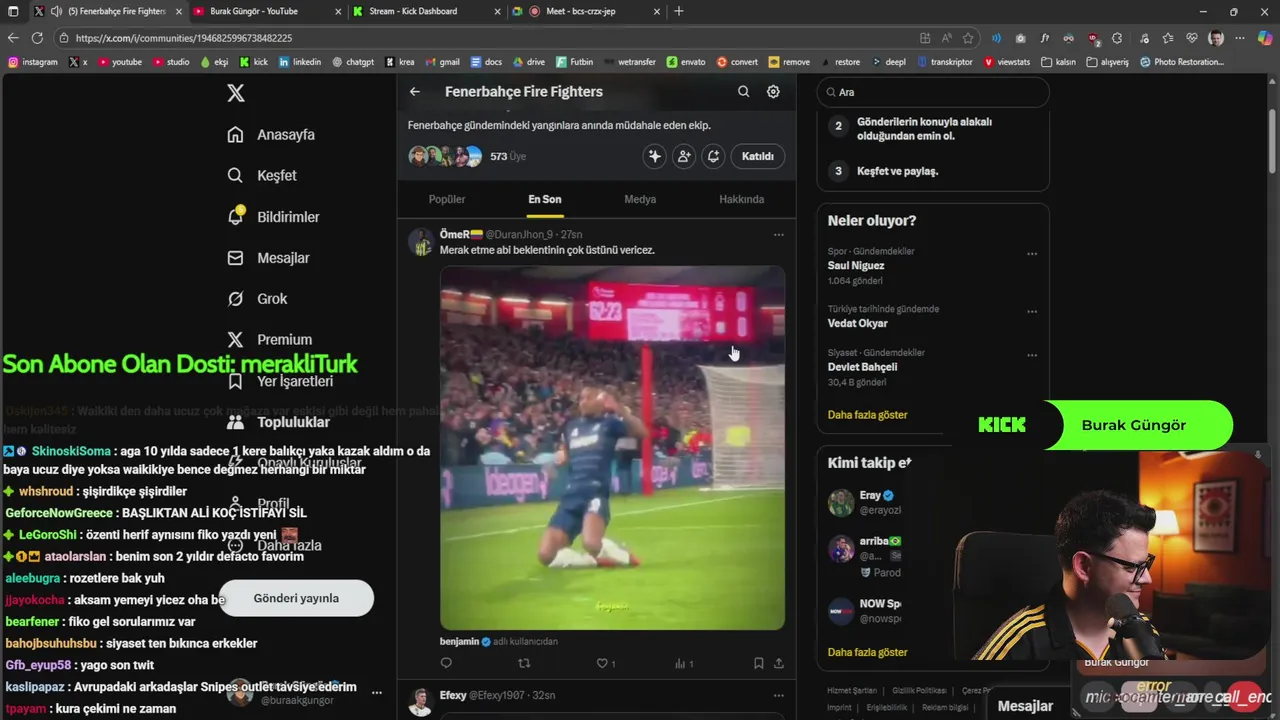Screen dimensions: 1280x720
Task: Open the Favorites list icon in toolbar
Action: click(x=1167, y=38)
